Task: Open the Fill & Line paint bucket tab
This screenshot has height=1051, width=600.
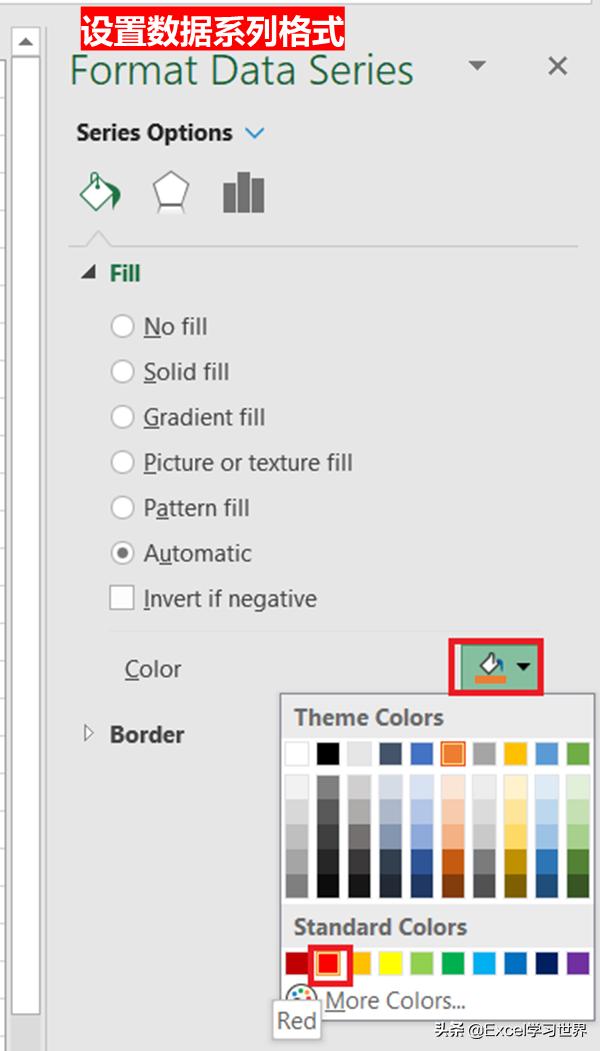Action: pos(100,192)
